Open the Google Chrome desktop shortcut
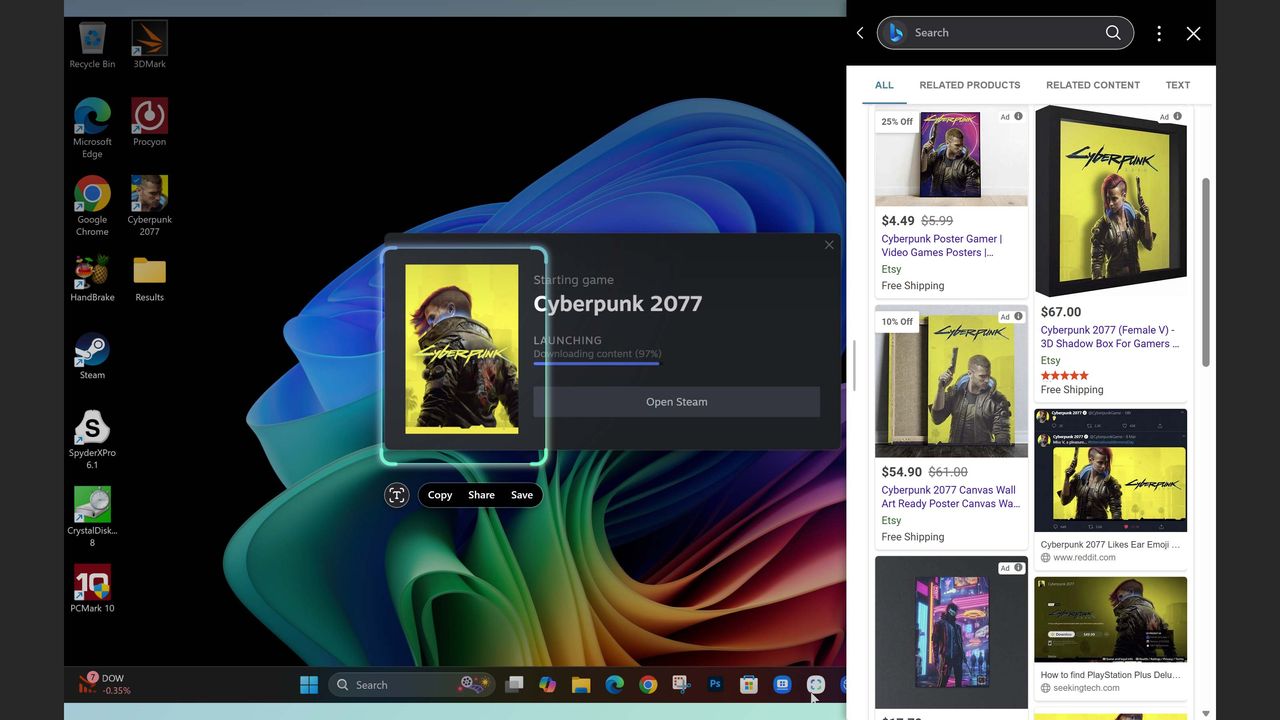The height and width of the screenshot is (720, 1280). [92, 206]
